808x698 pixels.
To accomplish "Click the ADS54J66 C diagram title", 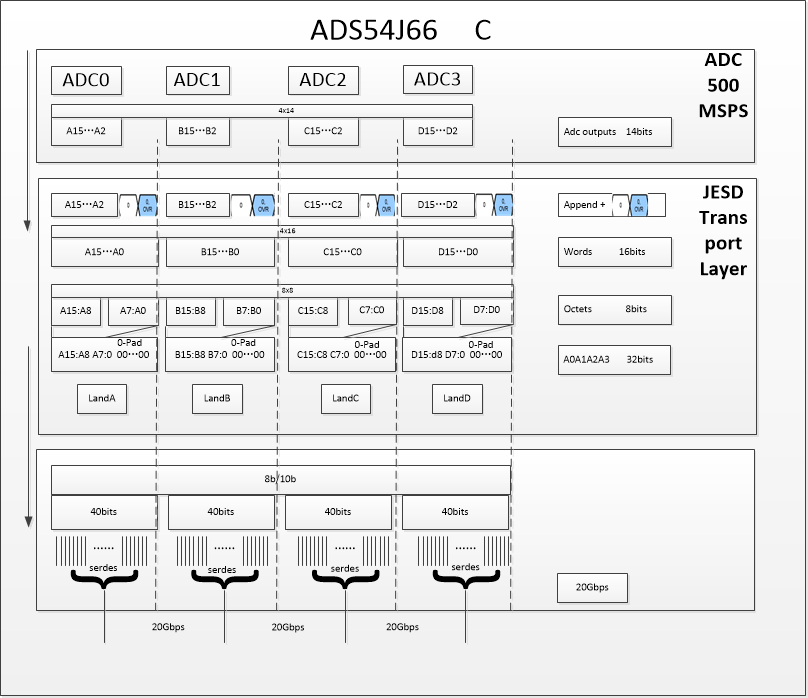I will click(x=400, y=30).
